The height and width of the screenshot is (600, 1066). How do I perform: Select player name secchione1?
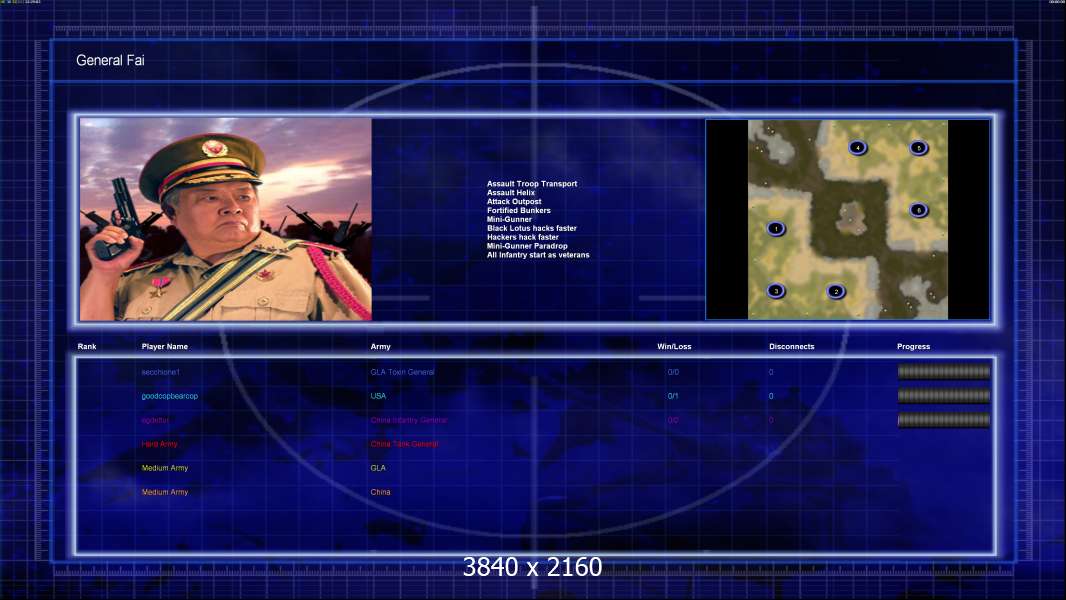coord(160,372)
